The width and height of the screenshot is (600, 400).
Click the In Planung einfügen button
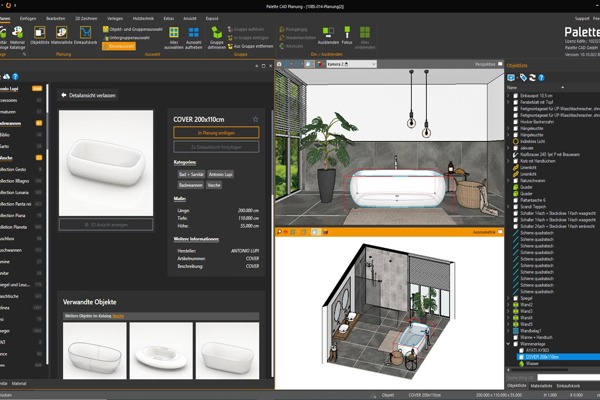pos(215,132)
